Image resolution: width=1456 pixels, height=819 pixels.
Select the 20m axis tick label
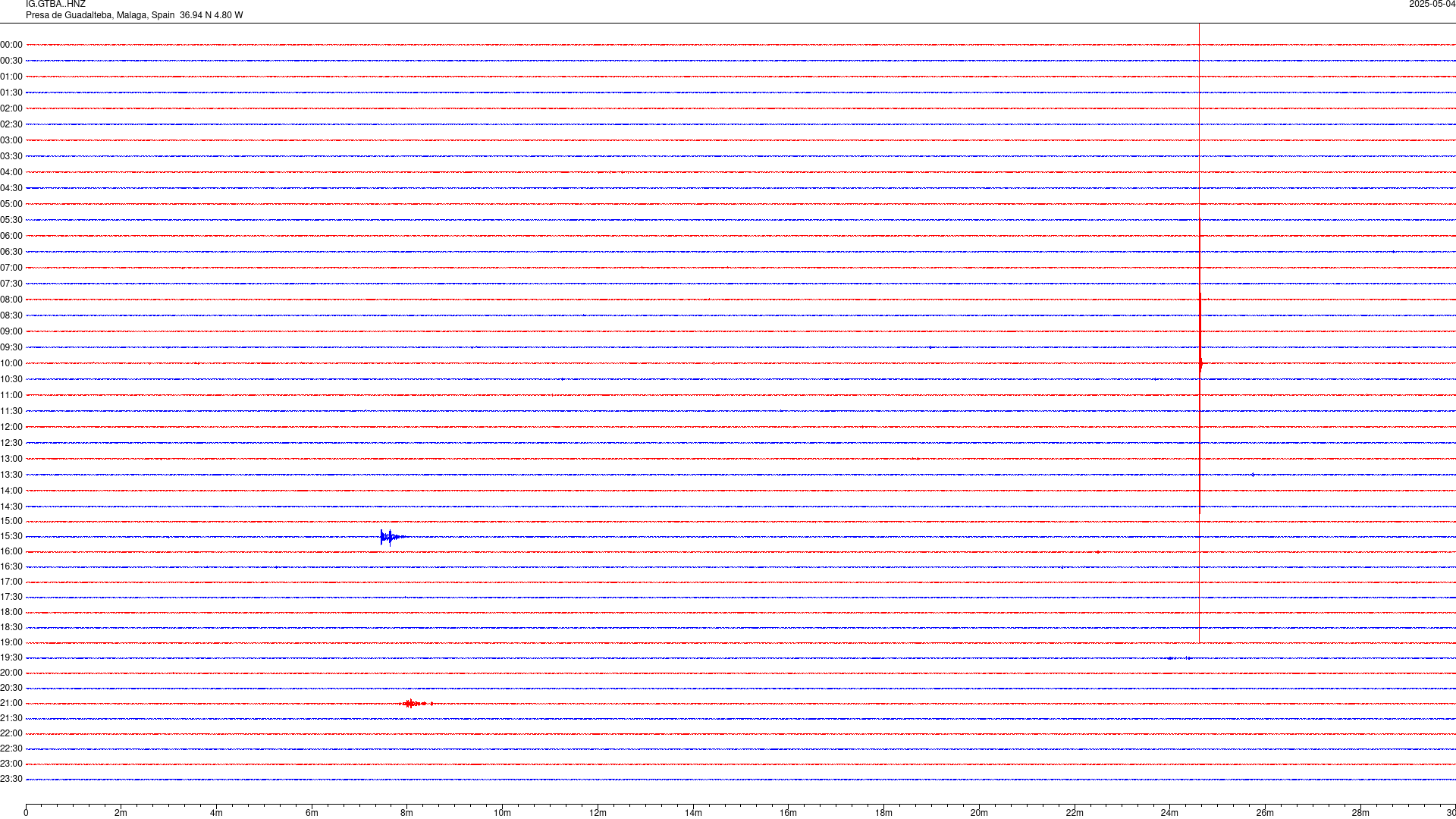[979, 813]
